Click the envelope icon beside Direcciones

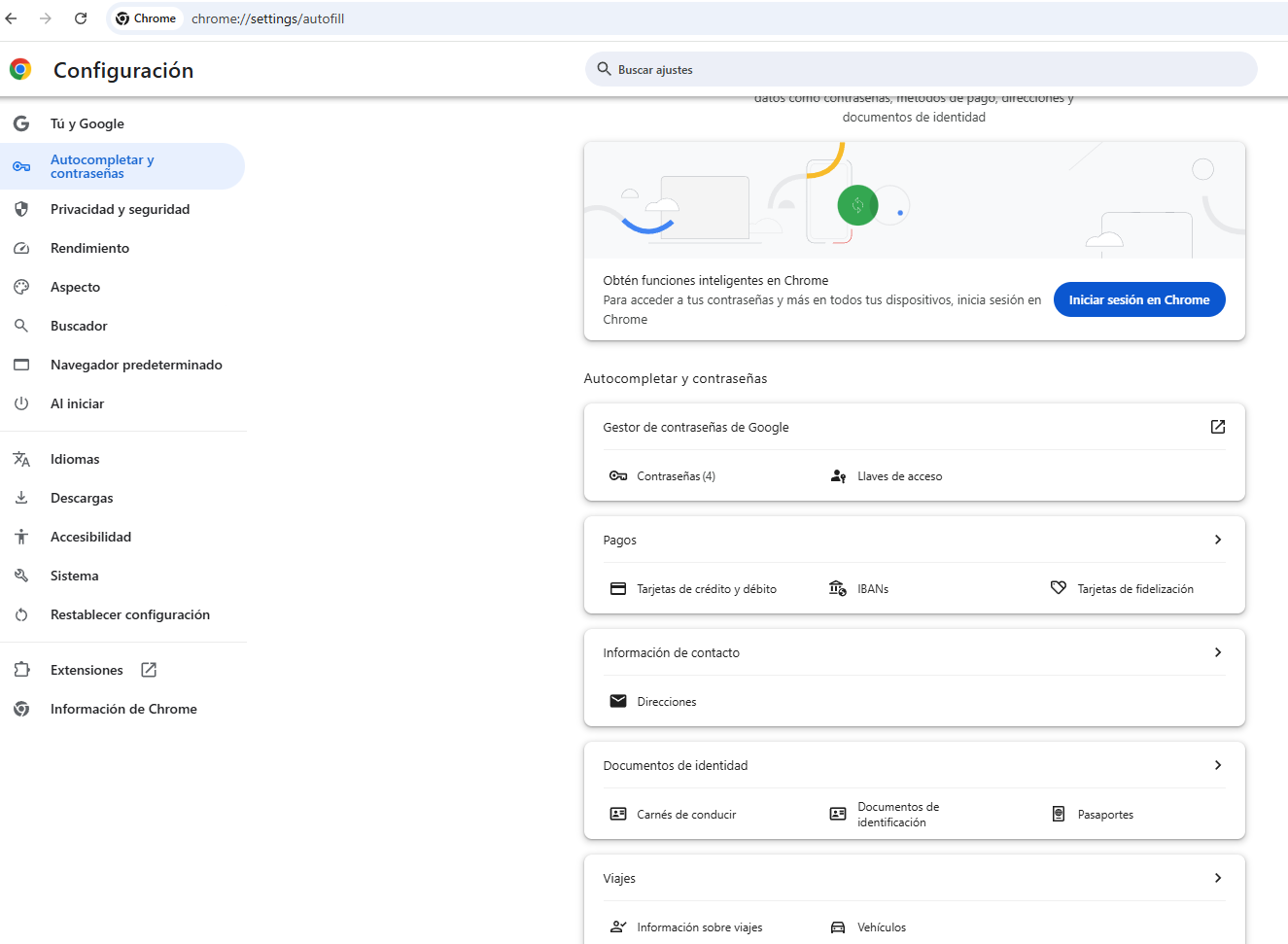pyautogui.click(x=618, y=701)
